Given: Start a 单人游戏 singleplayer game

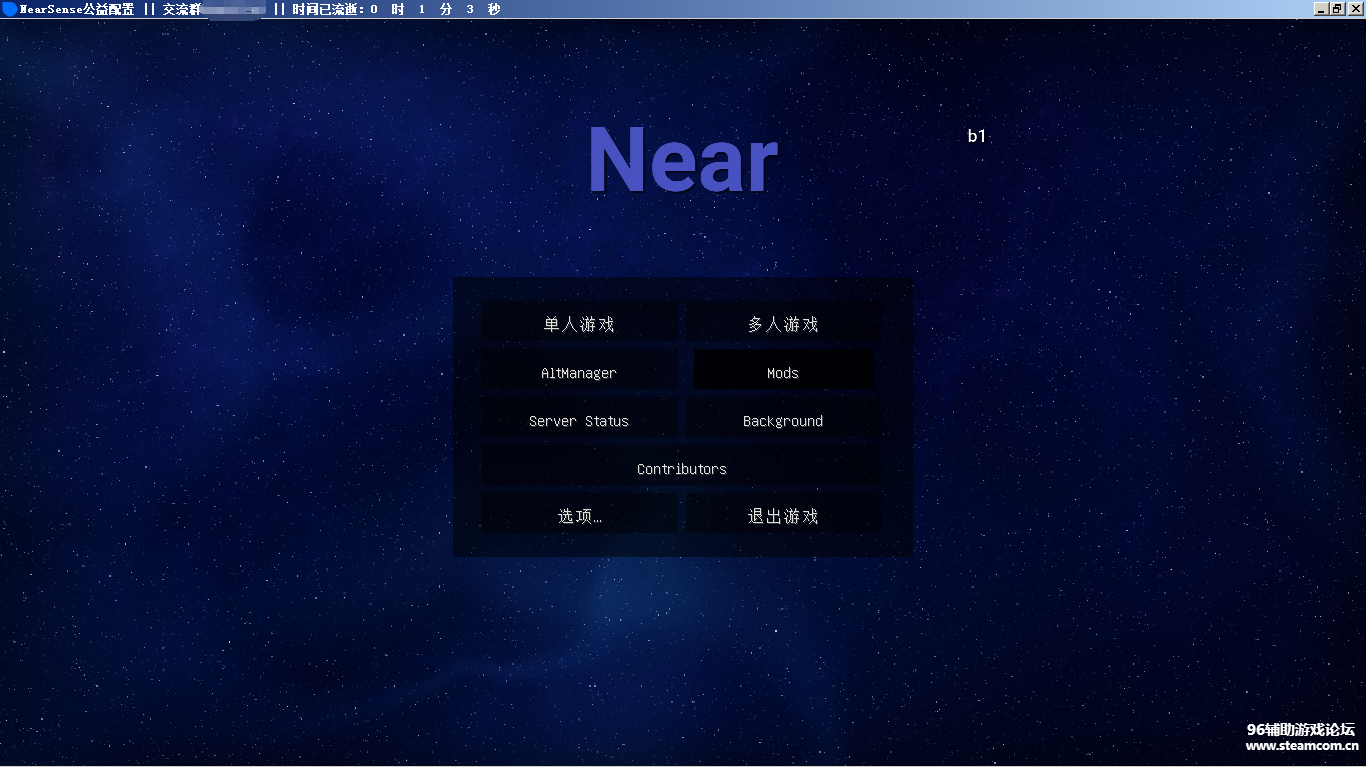Looking at the screenshot, I should coord(579,324).
